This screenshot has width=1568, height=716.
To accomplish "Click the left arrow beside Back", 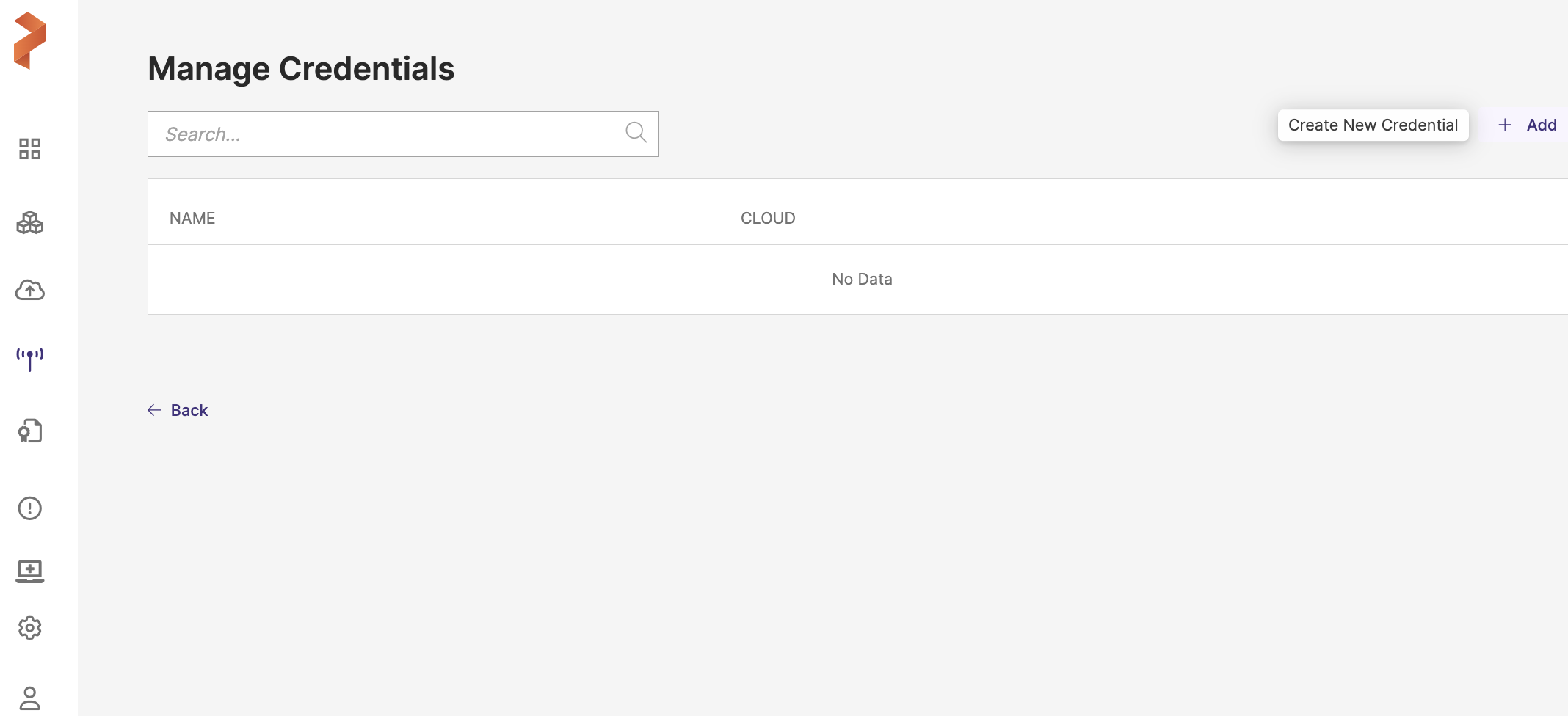I will point(154,410).
